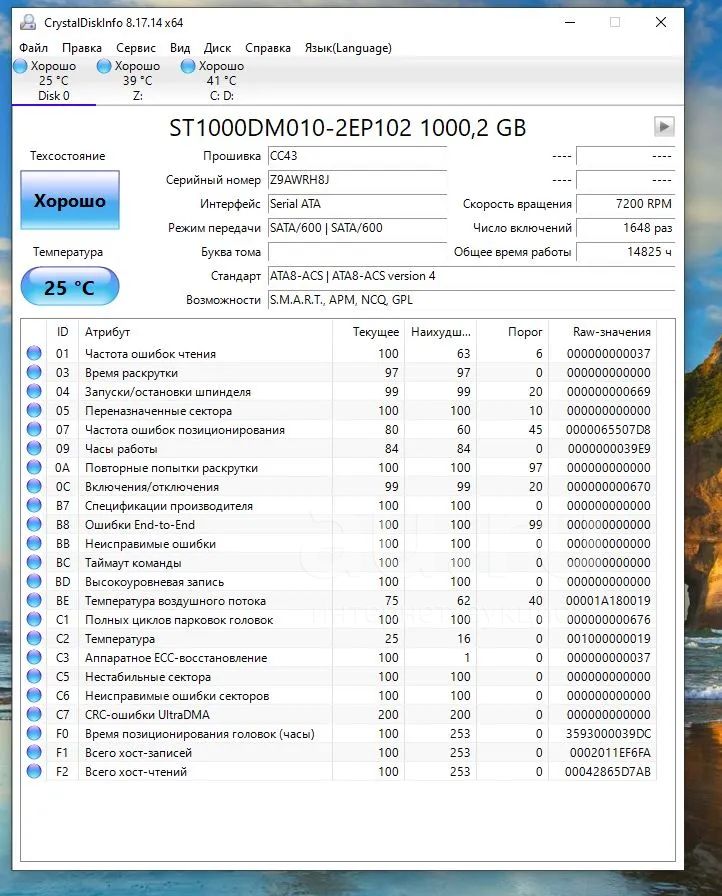This screenshot has height=896, width=722.
Task: Click status circle of attribute 01 row
Action: click(34, 353)
